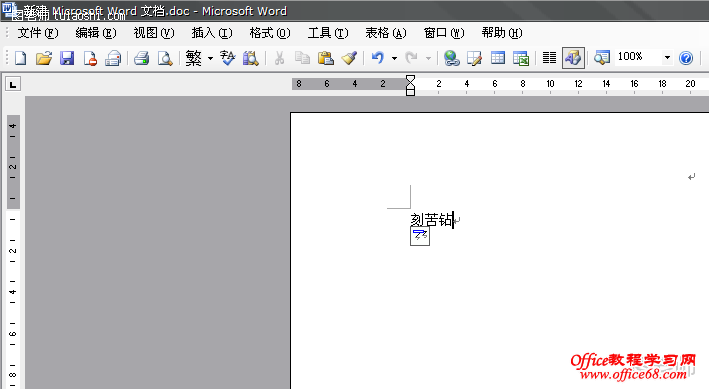Open Word Help with the question mark icon
Image resolution: width=709 pixels, height=389 pixels.
(x=686, y=58)
